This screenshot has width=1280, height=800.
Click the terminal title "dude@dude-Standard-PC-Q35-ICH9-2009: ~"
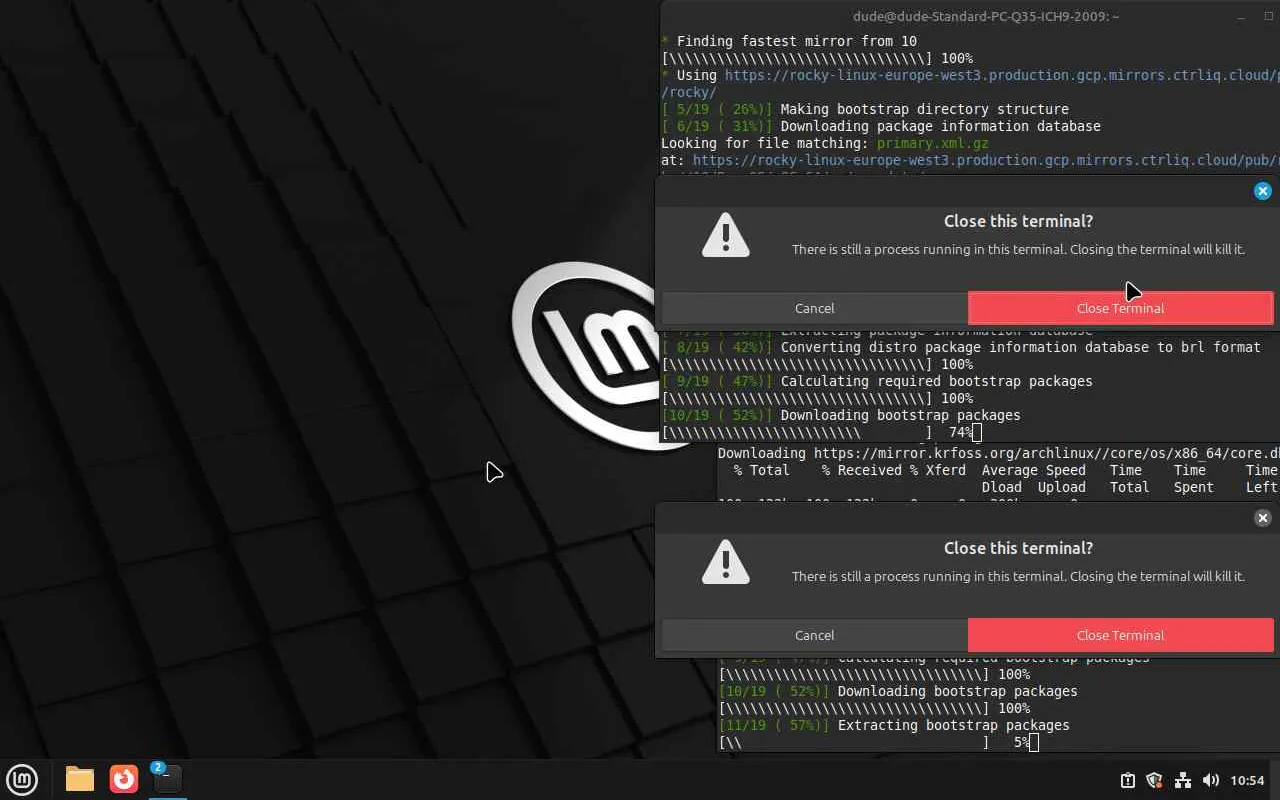(x=985, y=16)
